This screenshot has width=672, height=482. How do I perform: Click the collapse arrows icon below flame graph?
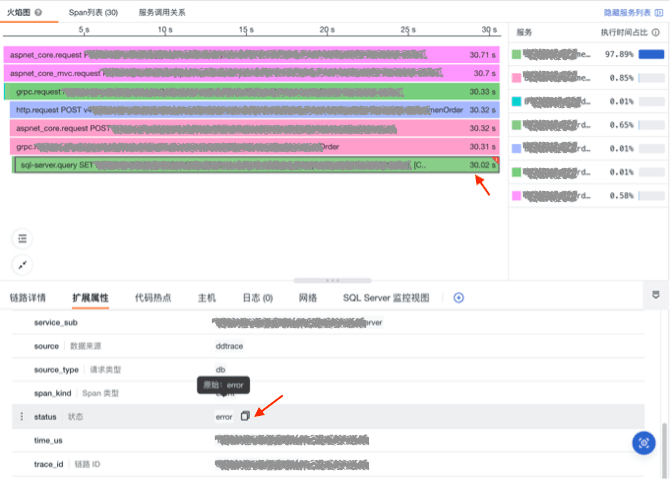click(x=22, y=265)
